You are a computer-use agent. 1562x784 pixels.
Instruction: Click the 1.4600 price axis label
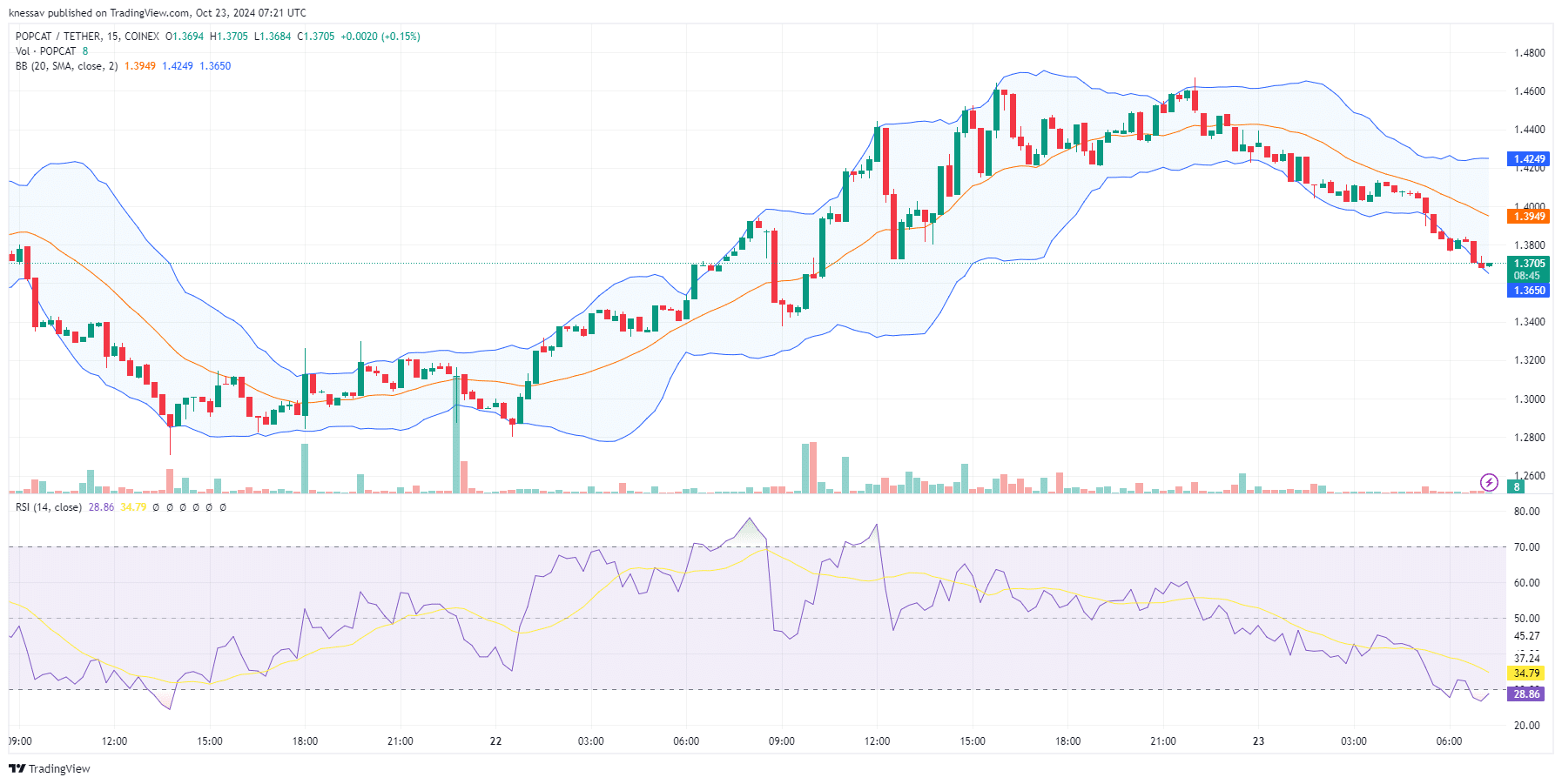pos(1530,91)
